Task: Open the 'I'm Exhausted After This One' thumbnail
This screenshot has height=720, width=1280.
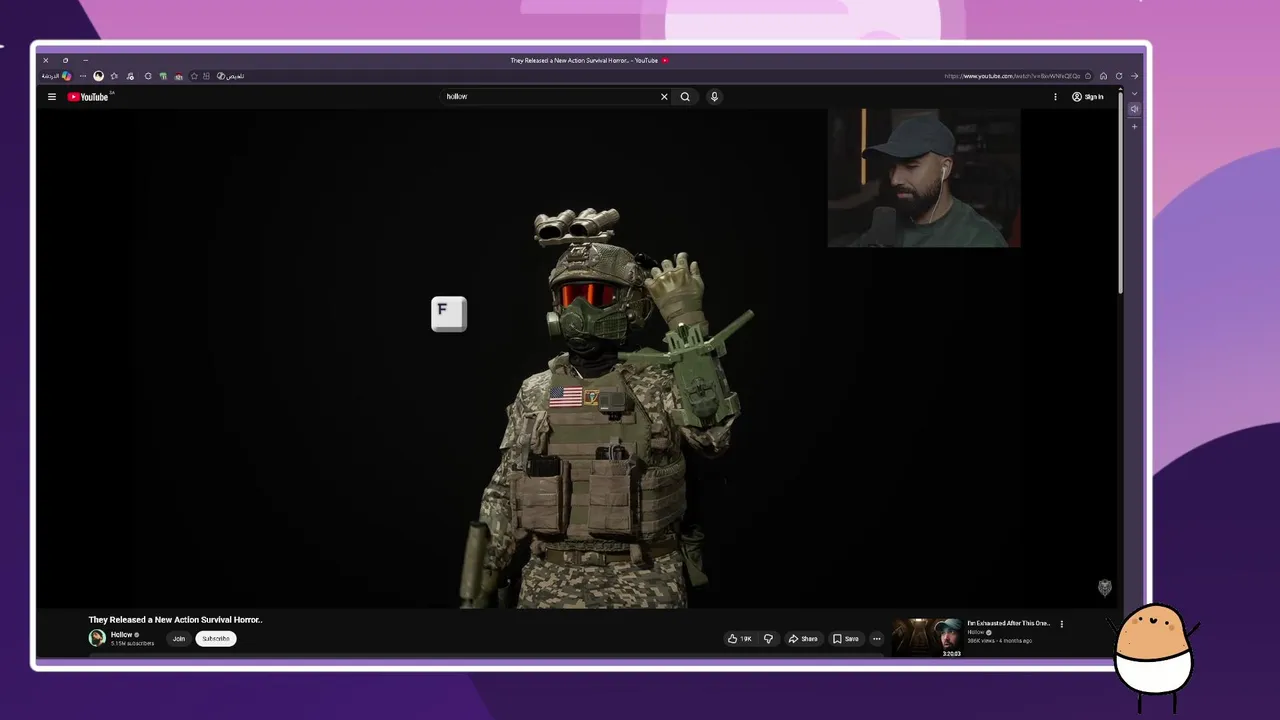Action: click(x=927, y=638)
